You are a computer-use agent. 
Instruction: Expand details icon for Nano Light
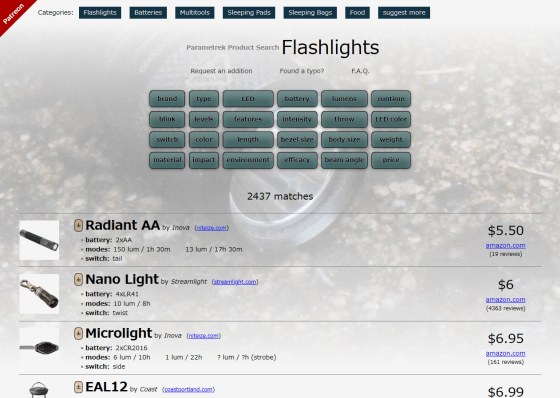[x=78, y=279]
